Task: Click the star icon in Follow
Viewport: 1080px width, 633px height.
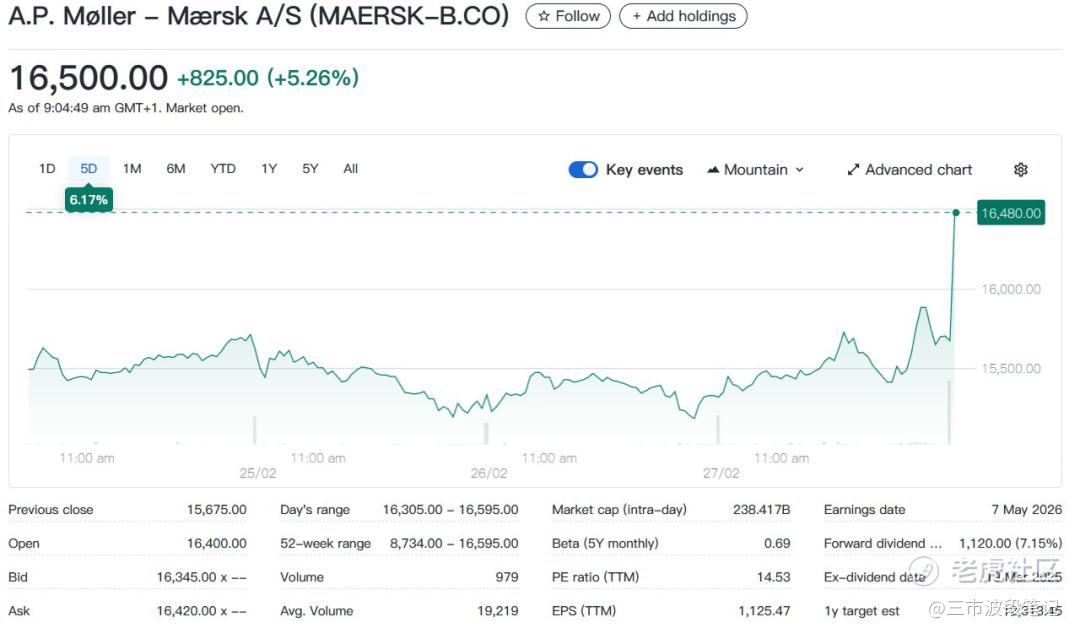Action: (x=544, y=16)
